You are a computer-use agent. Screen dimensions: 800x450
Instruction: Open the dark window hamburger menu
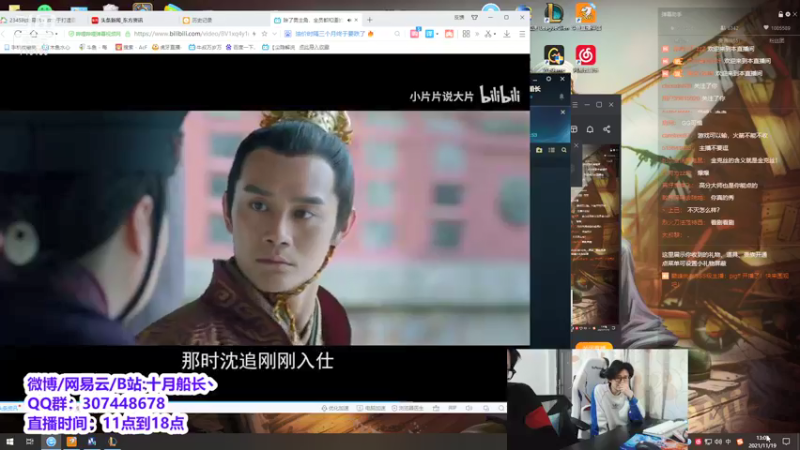point(575,105)
